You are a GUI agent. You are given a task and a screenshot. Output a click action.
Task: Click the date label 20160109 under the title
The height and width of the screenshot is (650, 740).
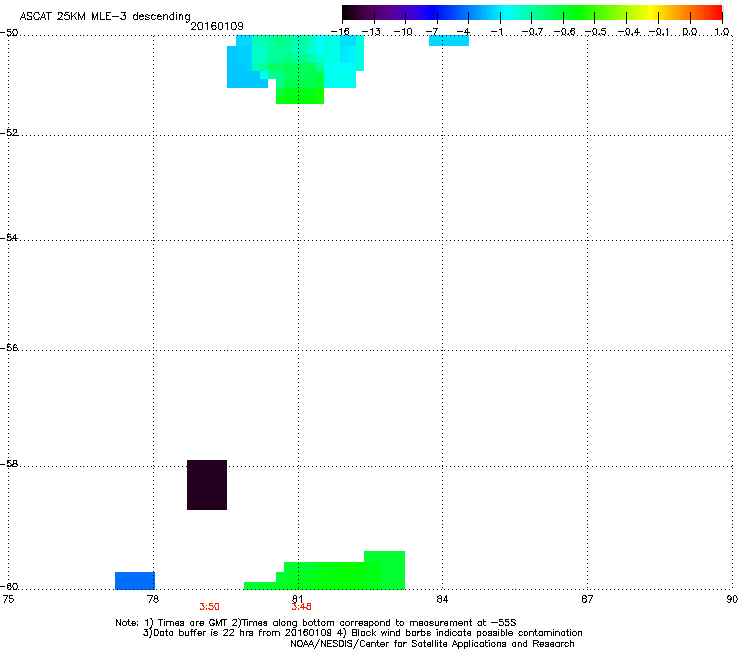pos(217,26)
